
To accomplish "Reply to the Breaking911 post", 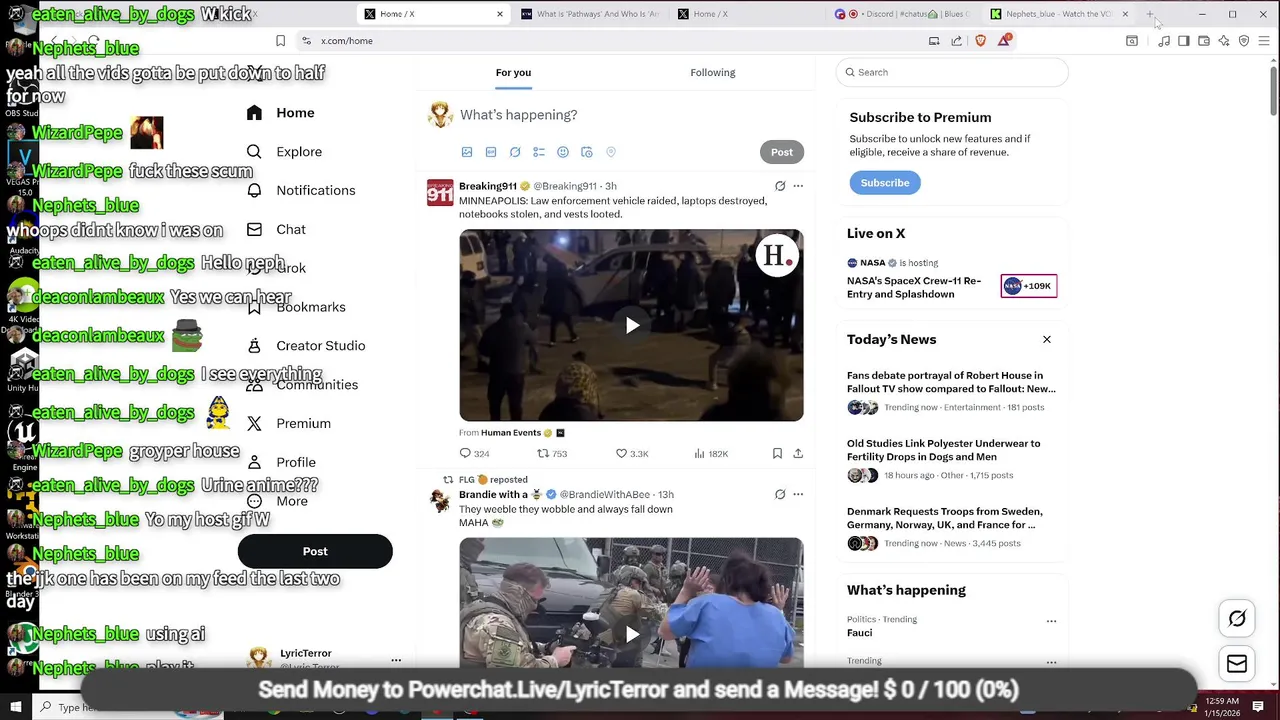I will [474, 454].
